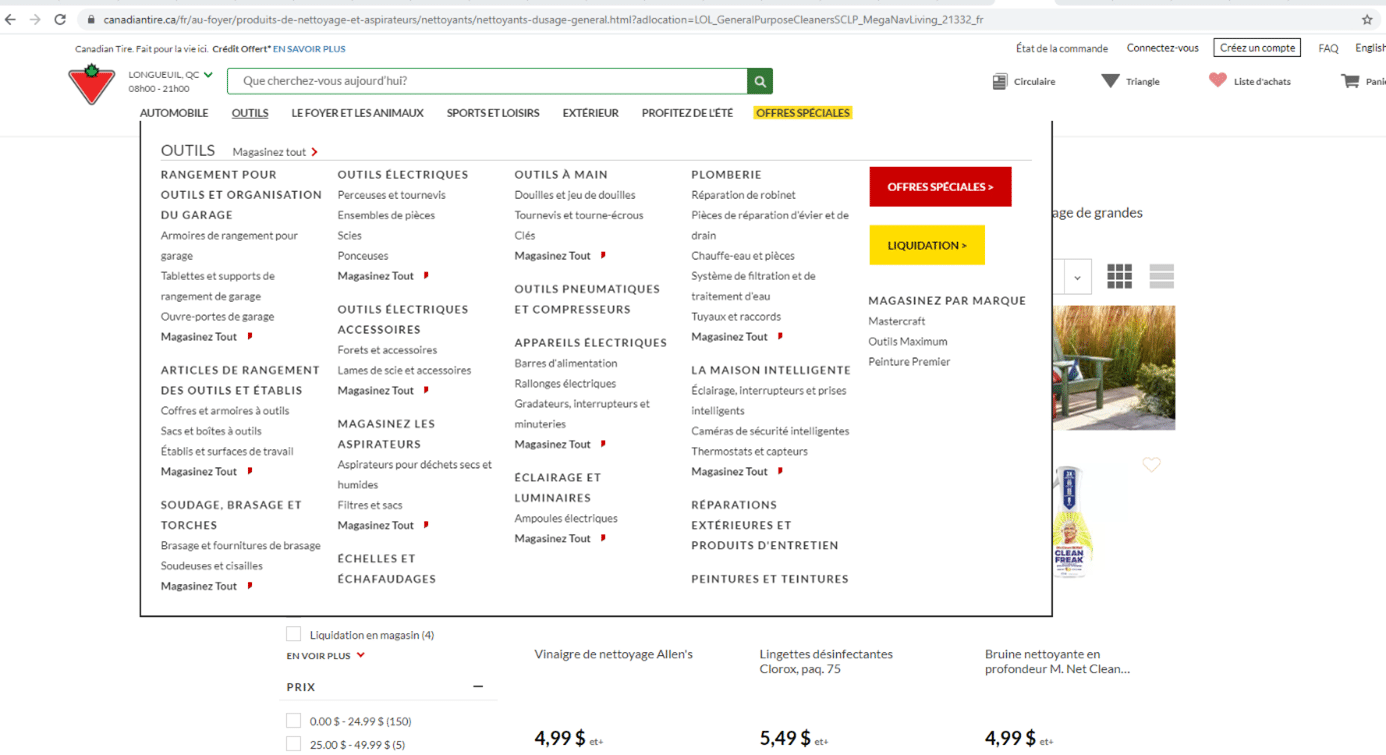Viewport: 1386px width, 755px height.
Task: Click Connectez-vous link
Action: tap(1162, 48)
